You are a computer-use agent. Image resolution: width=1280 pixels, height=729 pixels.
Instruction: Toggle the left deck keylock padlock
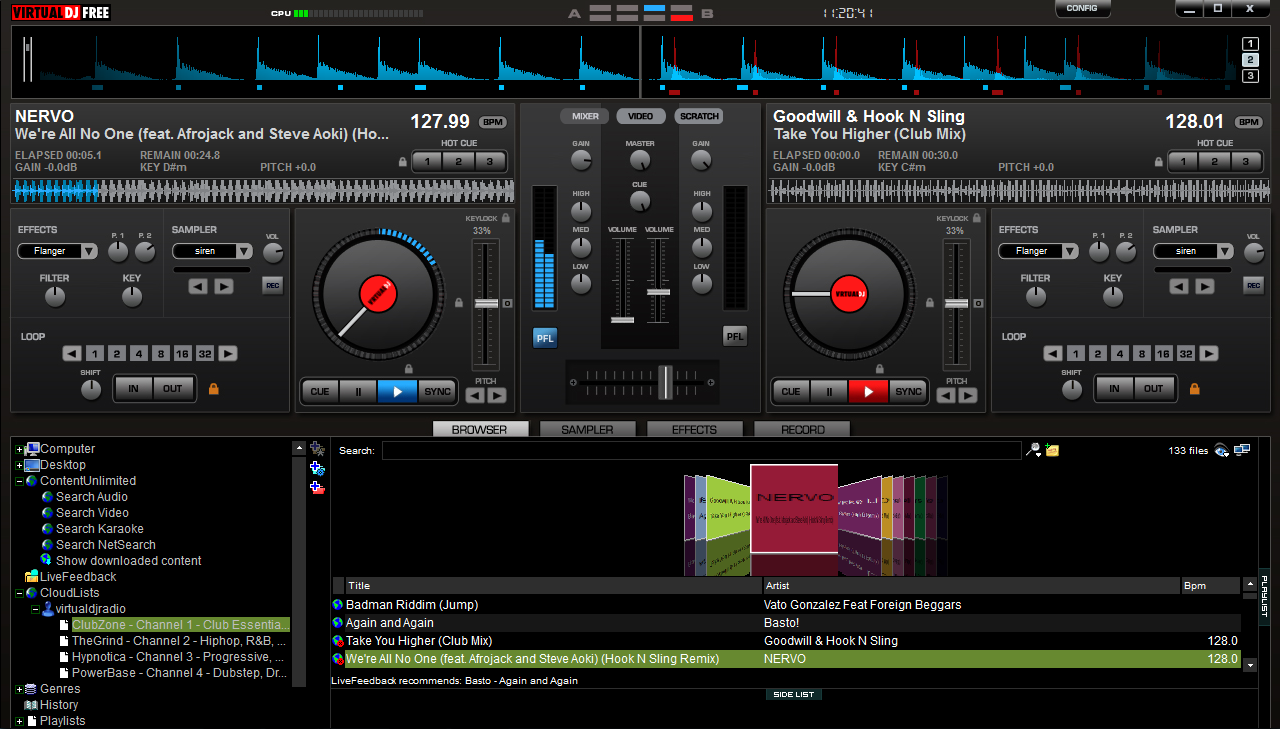506,218
